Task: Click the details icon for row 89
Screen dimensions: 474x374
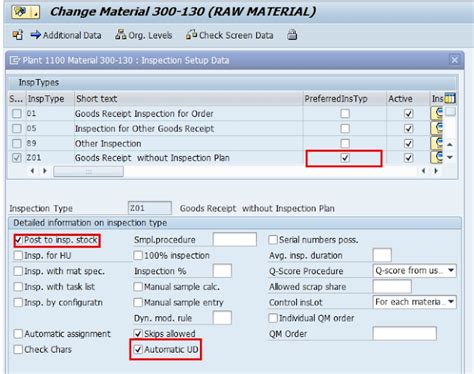Action: tap(437, 143)
